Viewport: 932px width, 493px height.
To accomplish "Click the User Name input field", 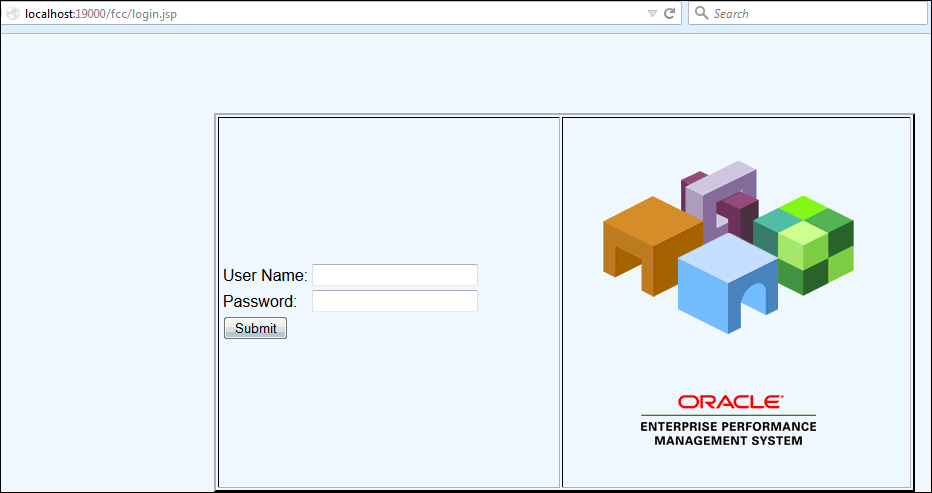I will (x=395, y=275).
